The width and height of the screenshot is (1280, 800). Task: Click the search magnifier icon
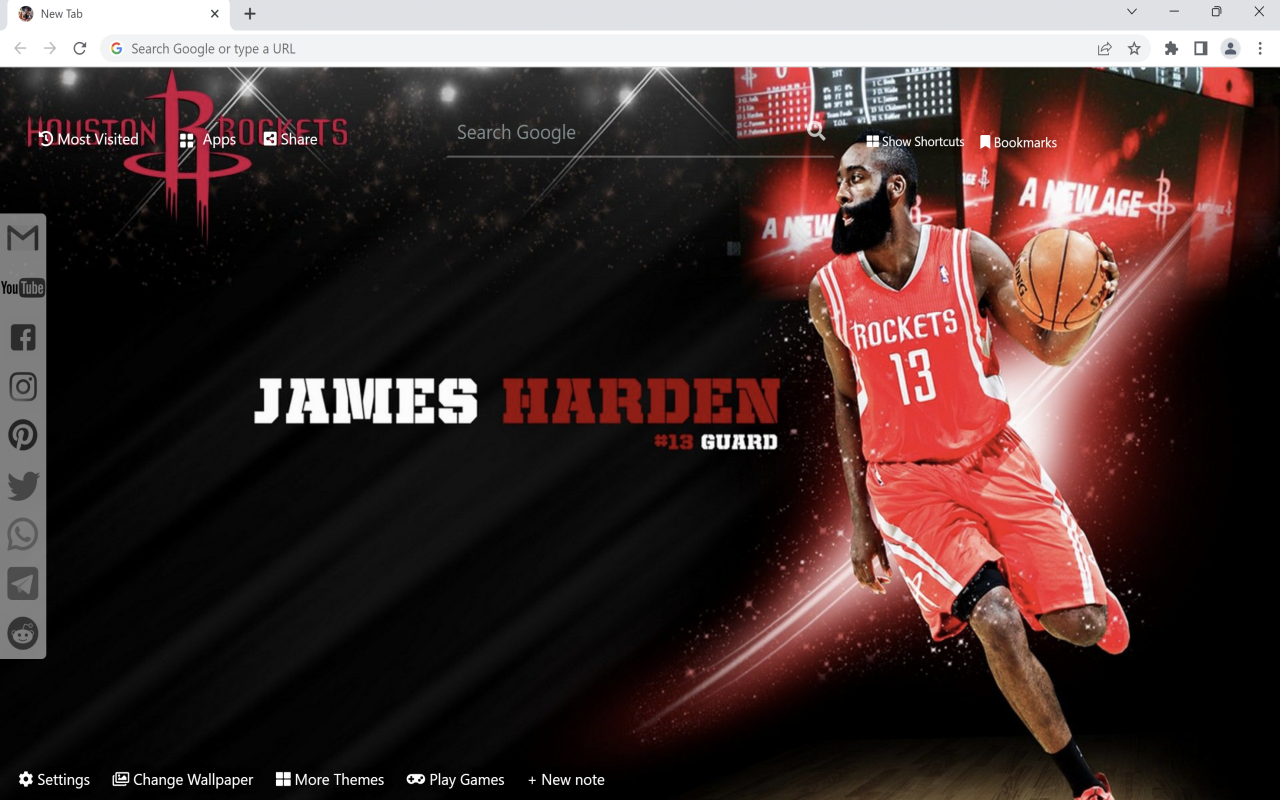tap(817, 130)
